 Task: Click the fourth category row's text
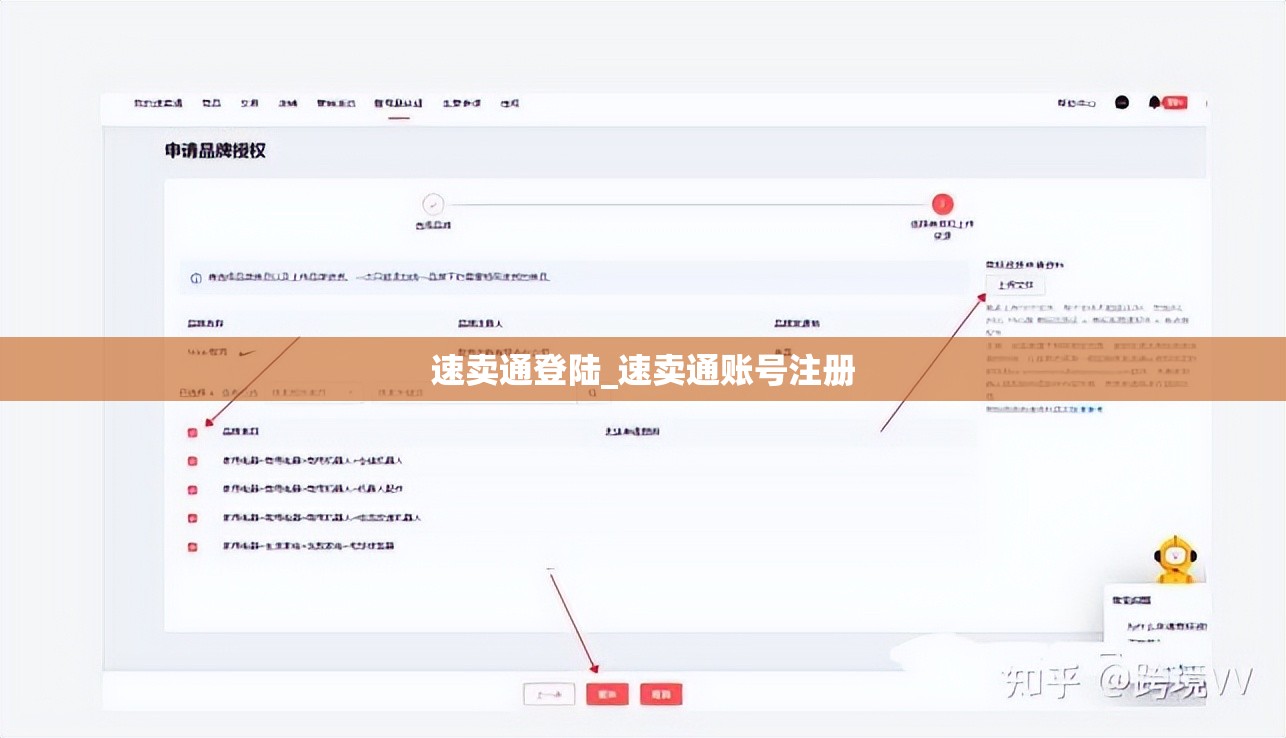click(x=308, y=547)
